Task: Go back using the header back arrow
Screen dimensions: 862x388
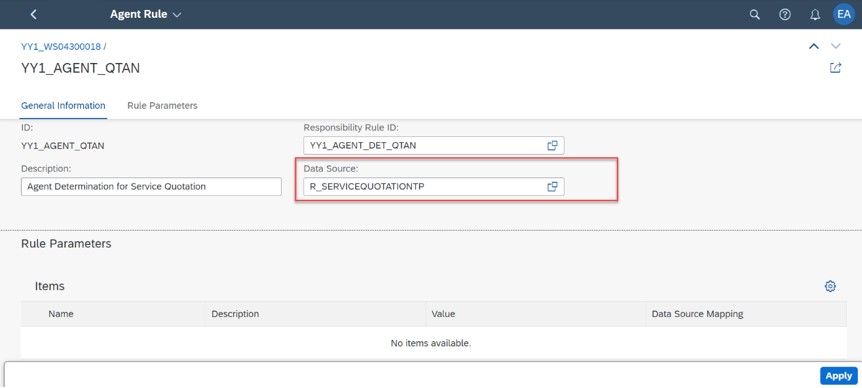Action: coord(34,14)
